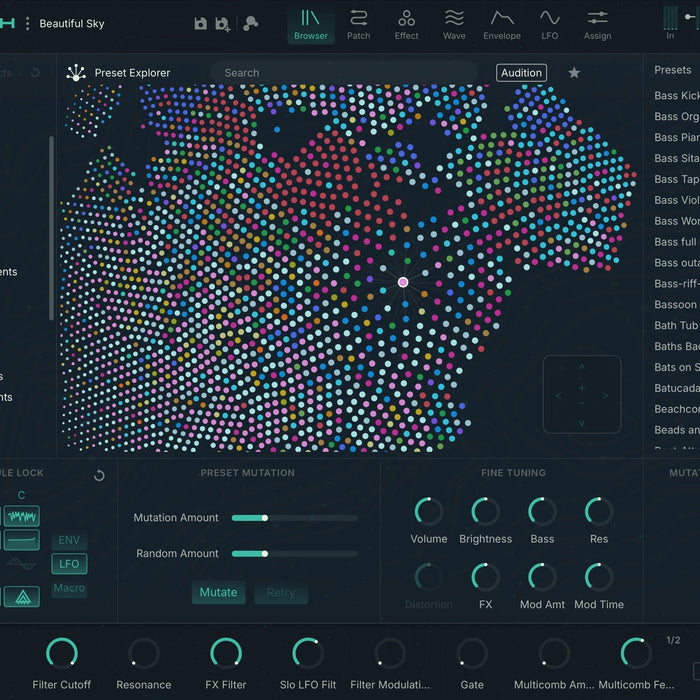
Task: Toggle the triangle logo module lock button
Action: click(22, 596)
